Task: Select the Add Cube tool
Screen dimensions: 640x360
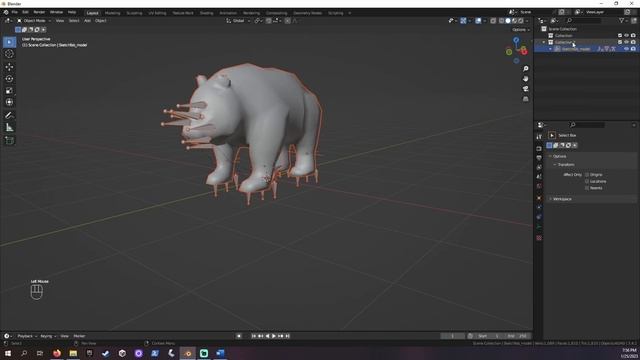Action: [9, 140]
